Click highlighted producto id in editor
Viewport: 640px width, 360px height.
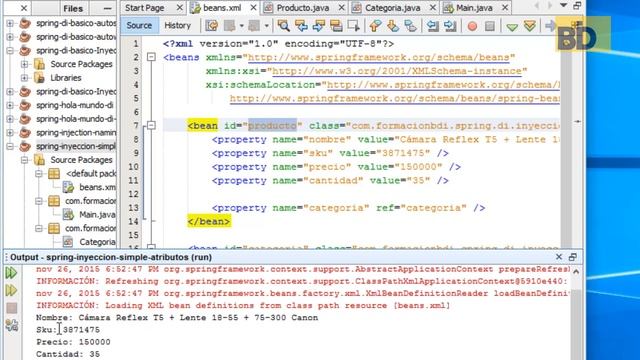click(x=272, y=125)
